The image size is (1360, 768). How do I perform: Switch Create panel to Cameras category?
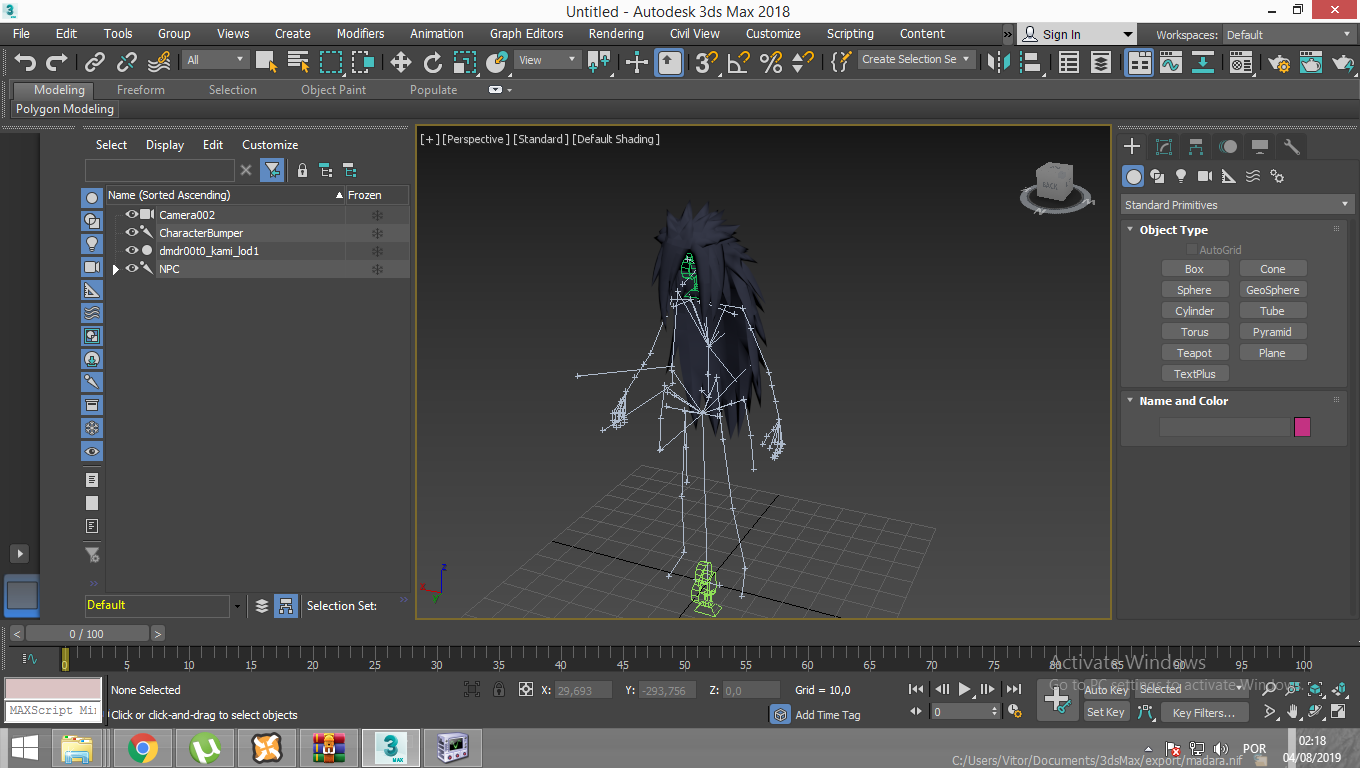click(x=1205, y=176)
